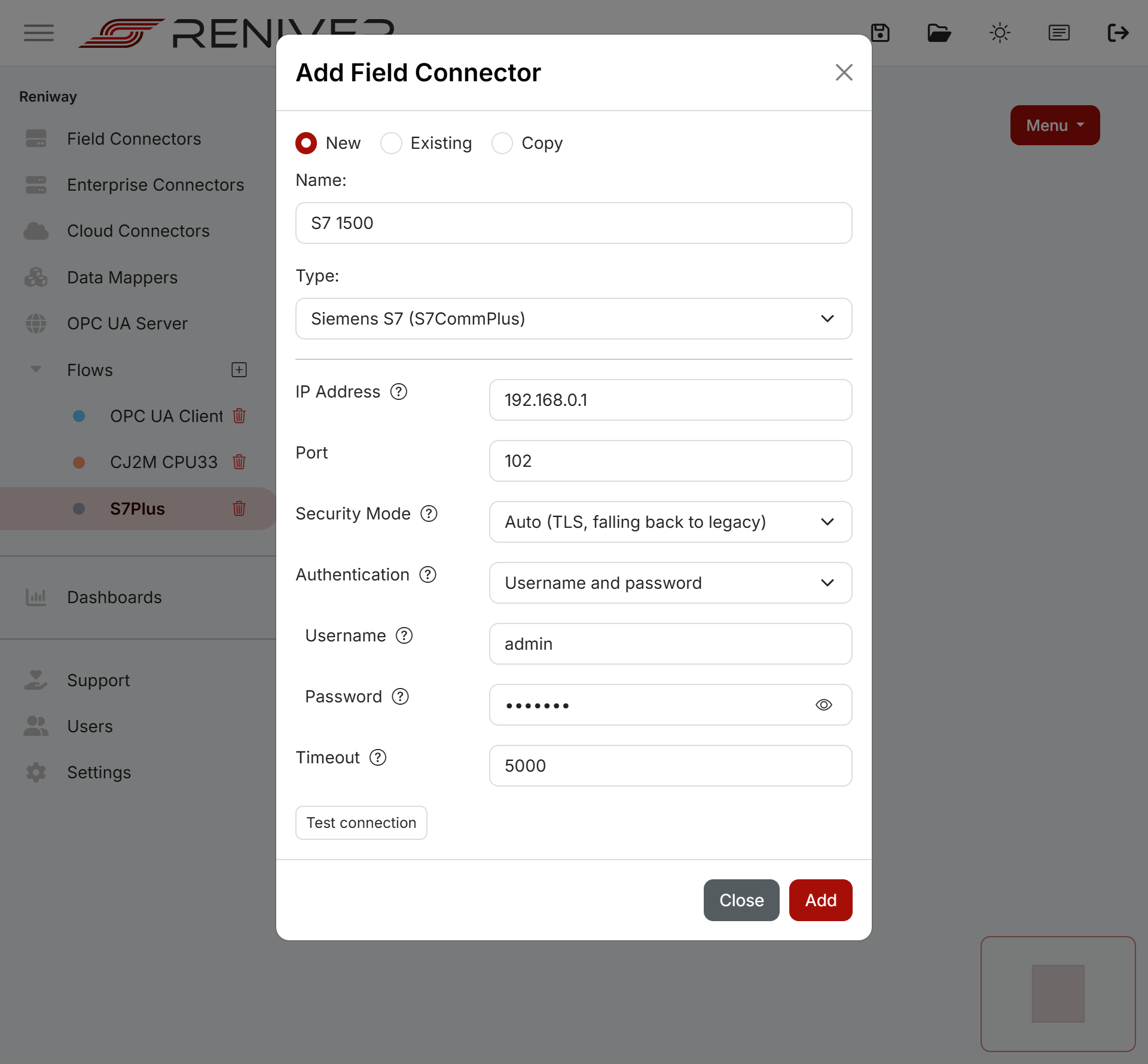Click the Test connection button
1148x1064 pixels.
pyautogui.click(x=361, y=823)
